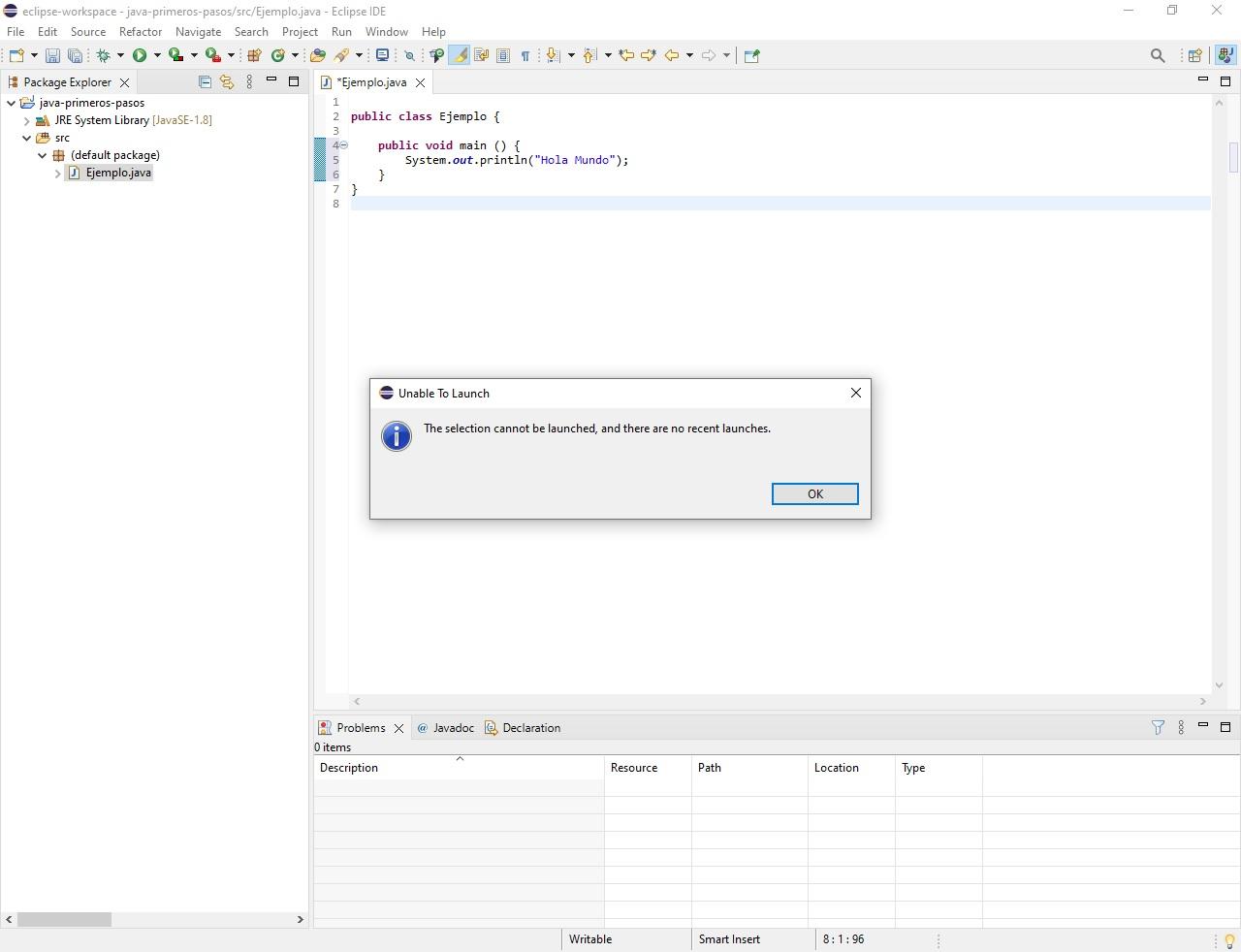Close the Ejemplo.java editor tab

click(x=420, y=82)
